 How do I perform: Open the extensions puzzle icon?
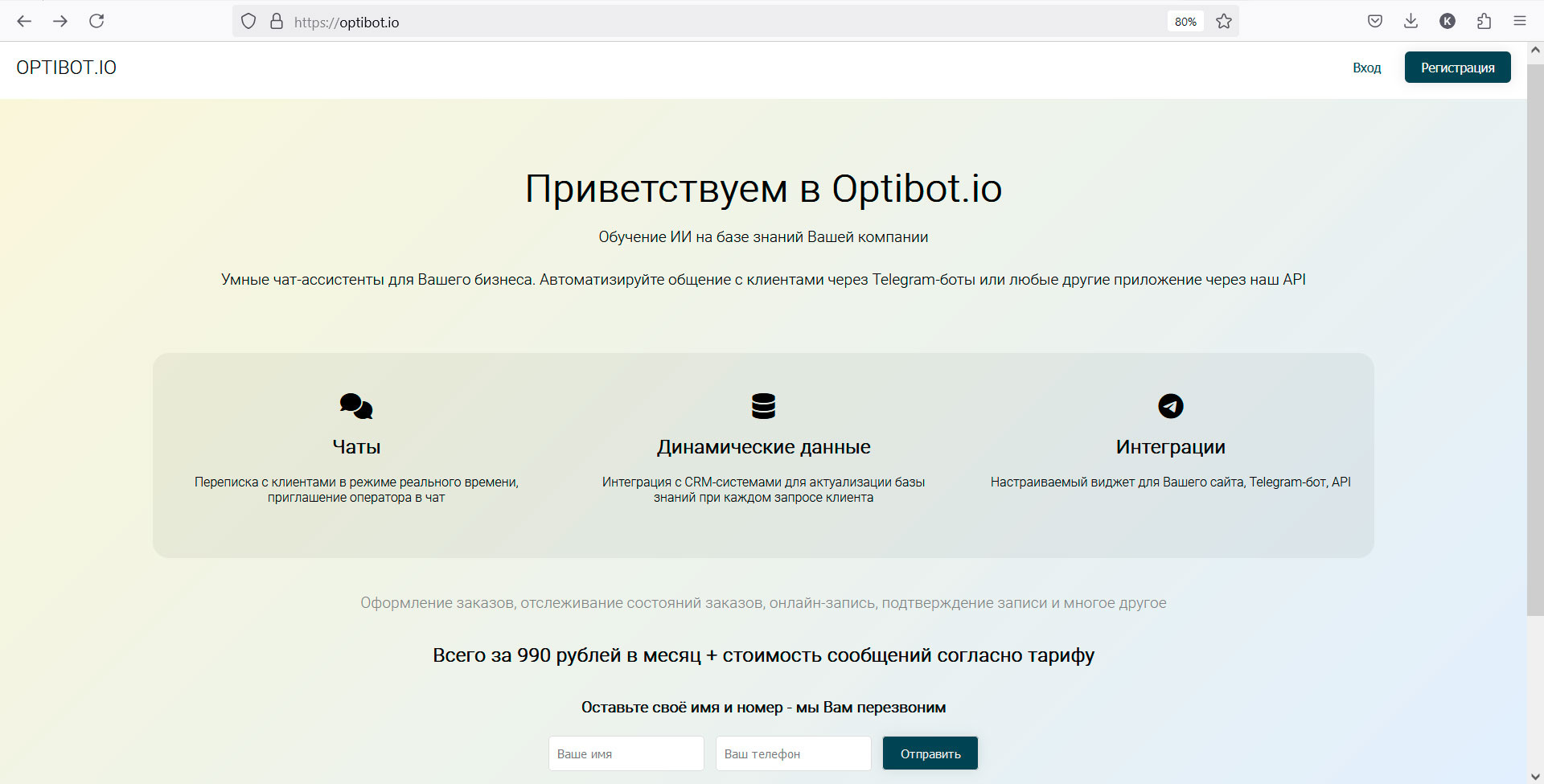pos(1484,22)
